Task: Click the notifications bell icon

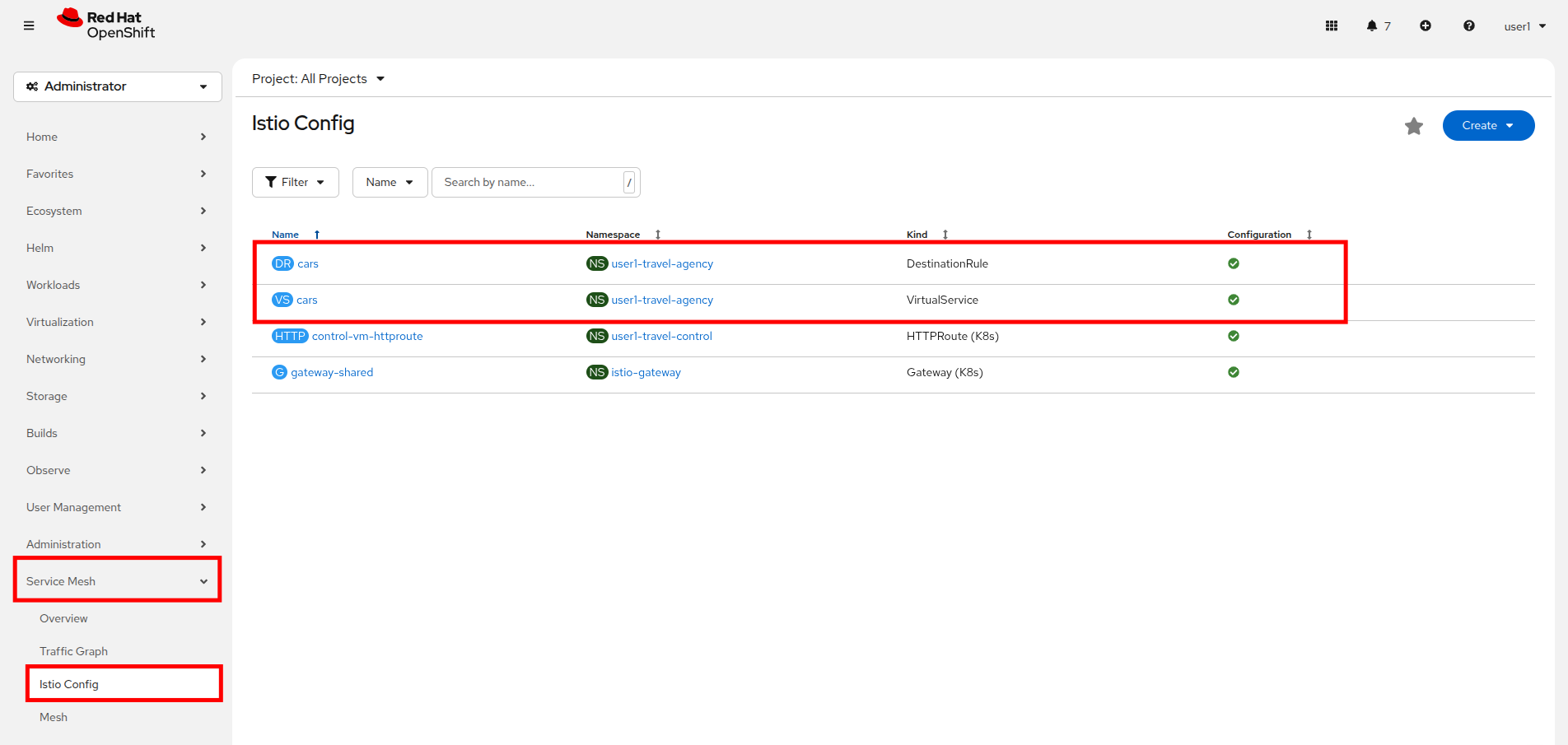Action: [x=1372, y=26]
